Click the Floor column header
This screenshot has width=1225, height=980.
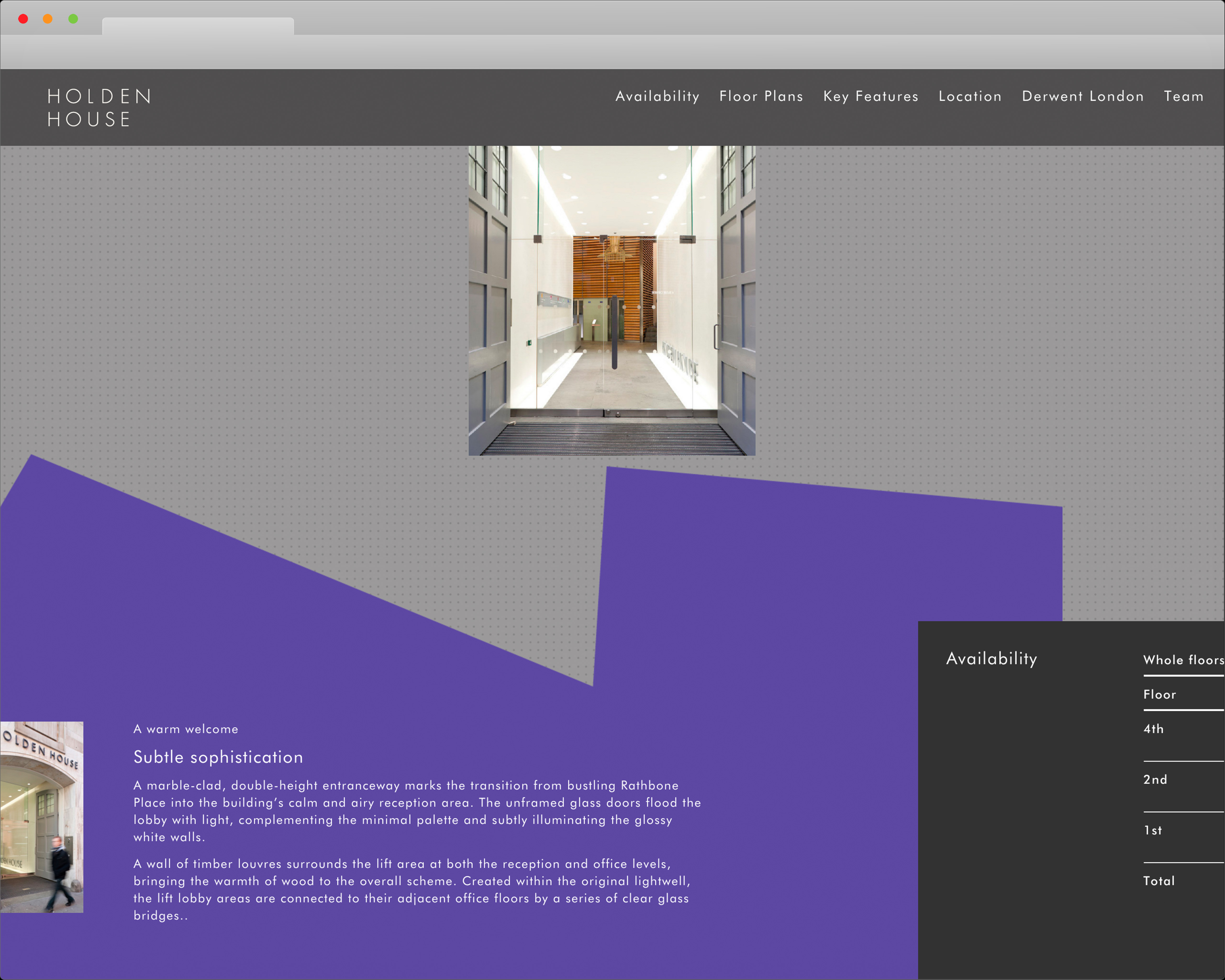pyautogui.click(x=1160, y=694)
